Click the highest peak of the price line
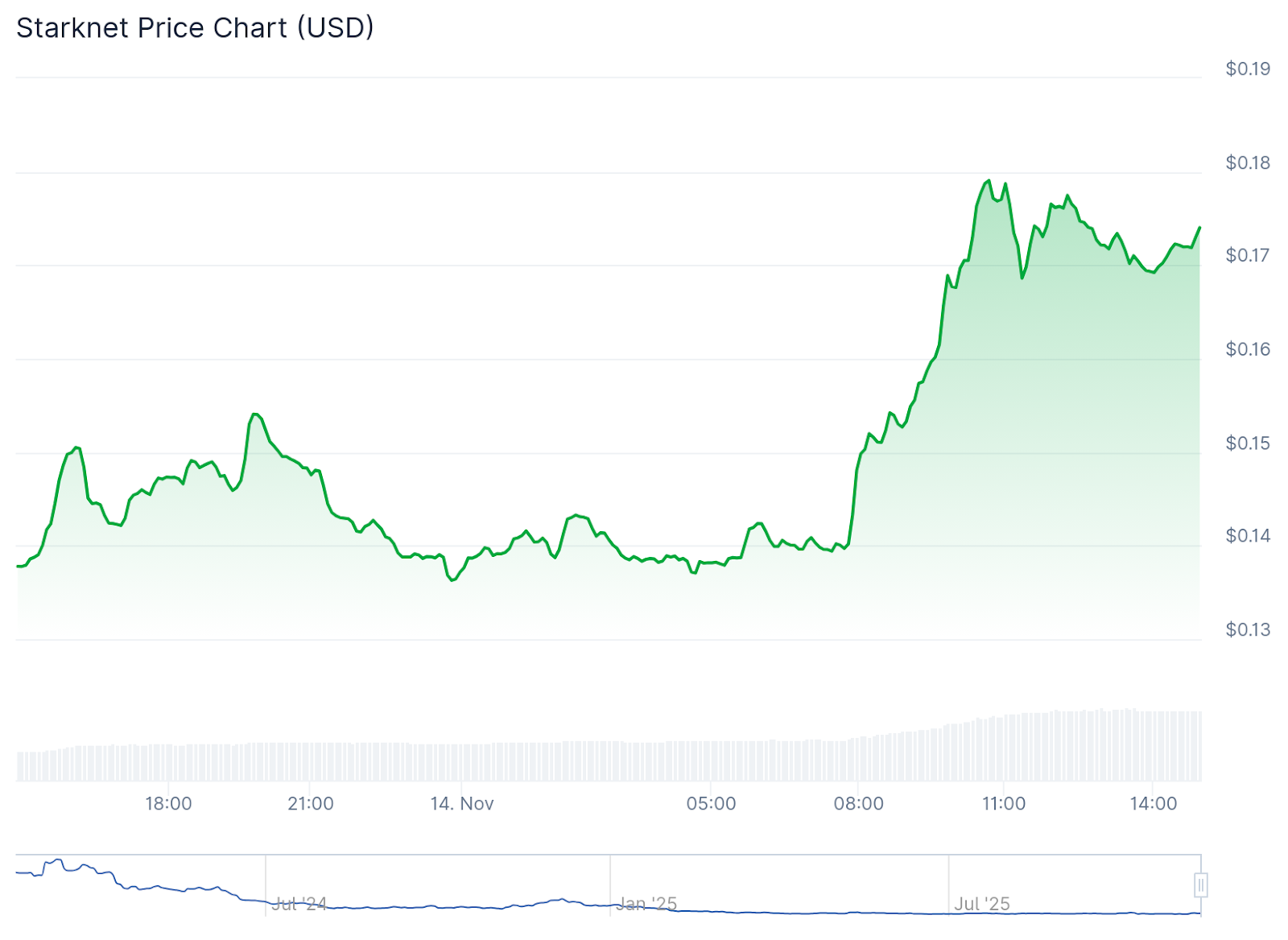 [989, 181]
